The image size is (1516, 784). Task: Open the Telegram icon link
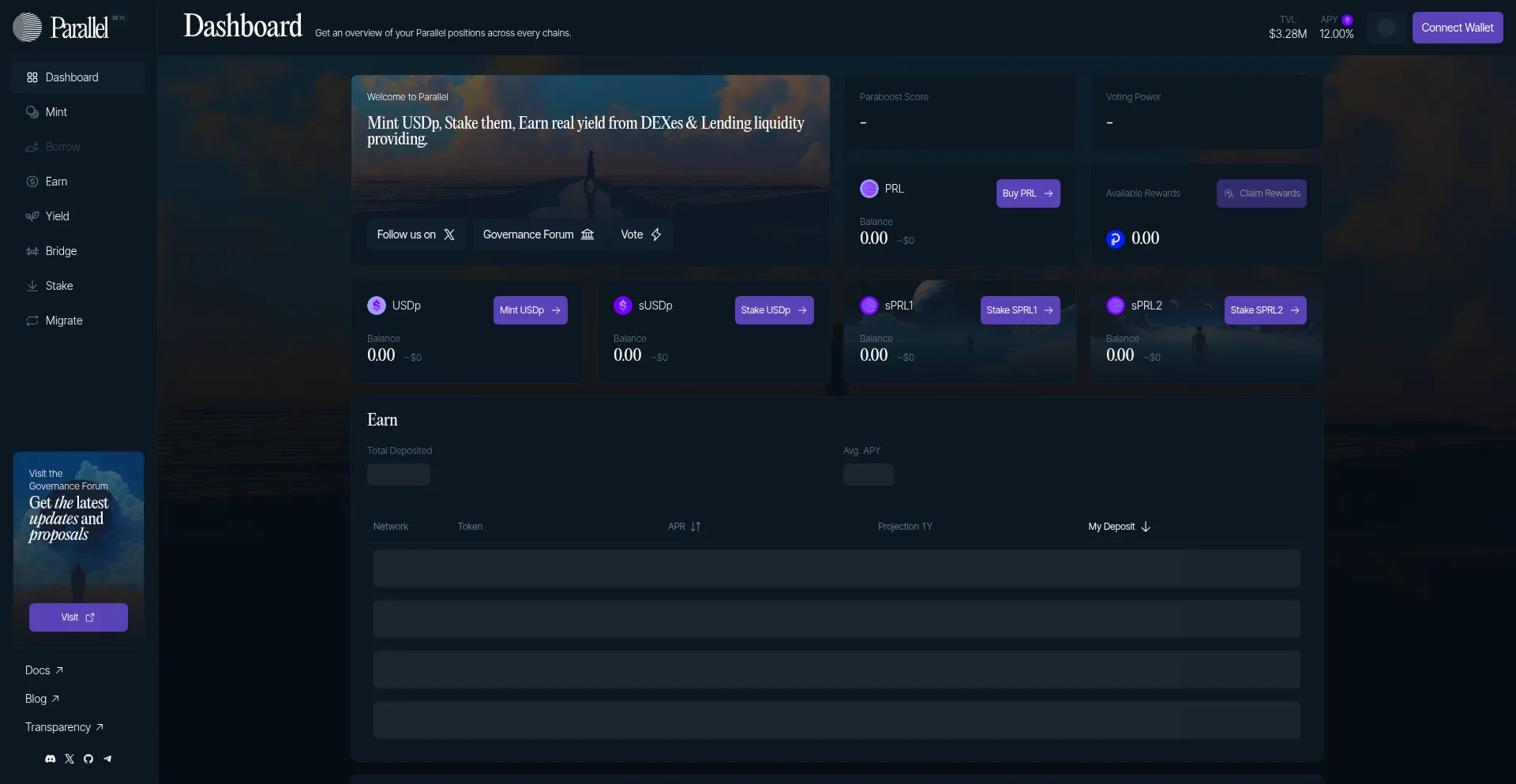pyautogui.click(x=107, y=759)
